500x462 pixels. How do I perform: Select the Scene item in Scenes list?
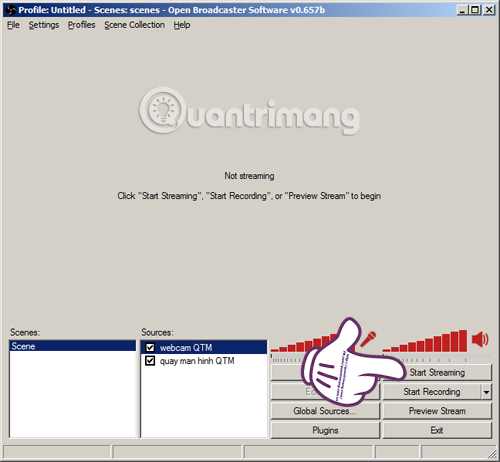[x=73, y=346]
